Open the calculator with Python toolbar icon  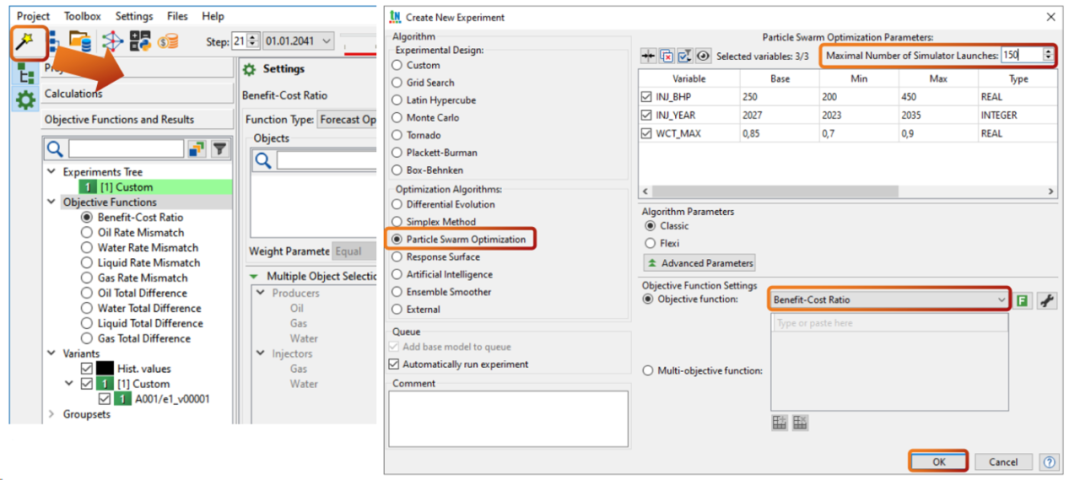(x=141, y=41)
